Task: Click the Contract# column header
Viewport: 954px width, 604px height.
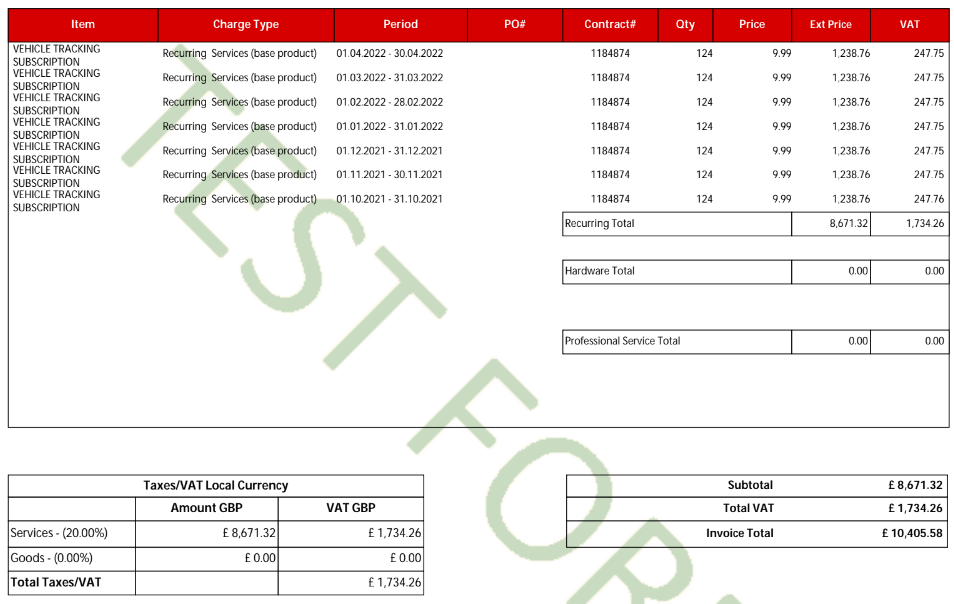Action: pyautogui.click(x=610, y=25)
